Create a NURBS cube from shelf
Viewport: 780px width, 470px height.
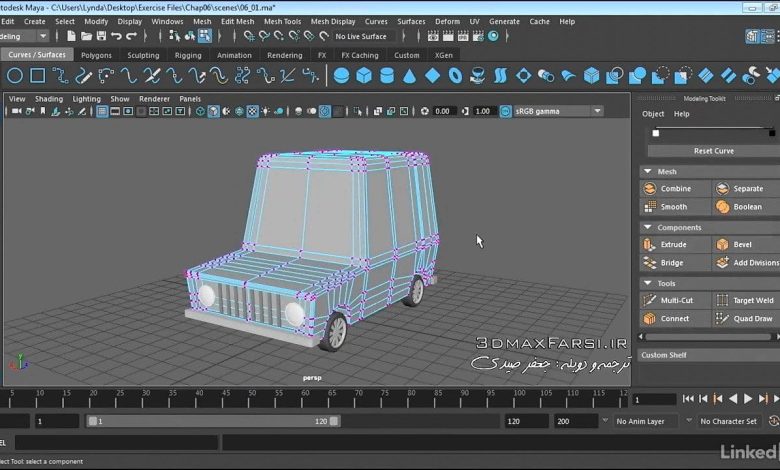click(364, 76)
